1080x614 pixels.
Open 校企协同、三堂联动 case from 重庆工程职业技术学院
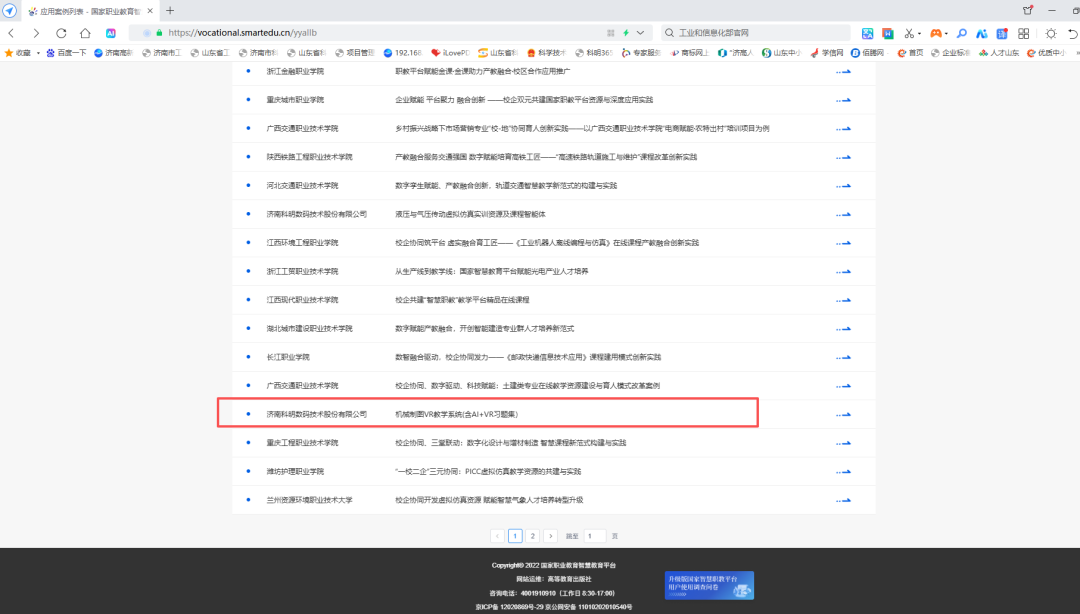pos(510,443)
